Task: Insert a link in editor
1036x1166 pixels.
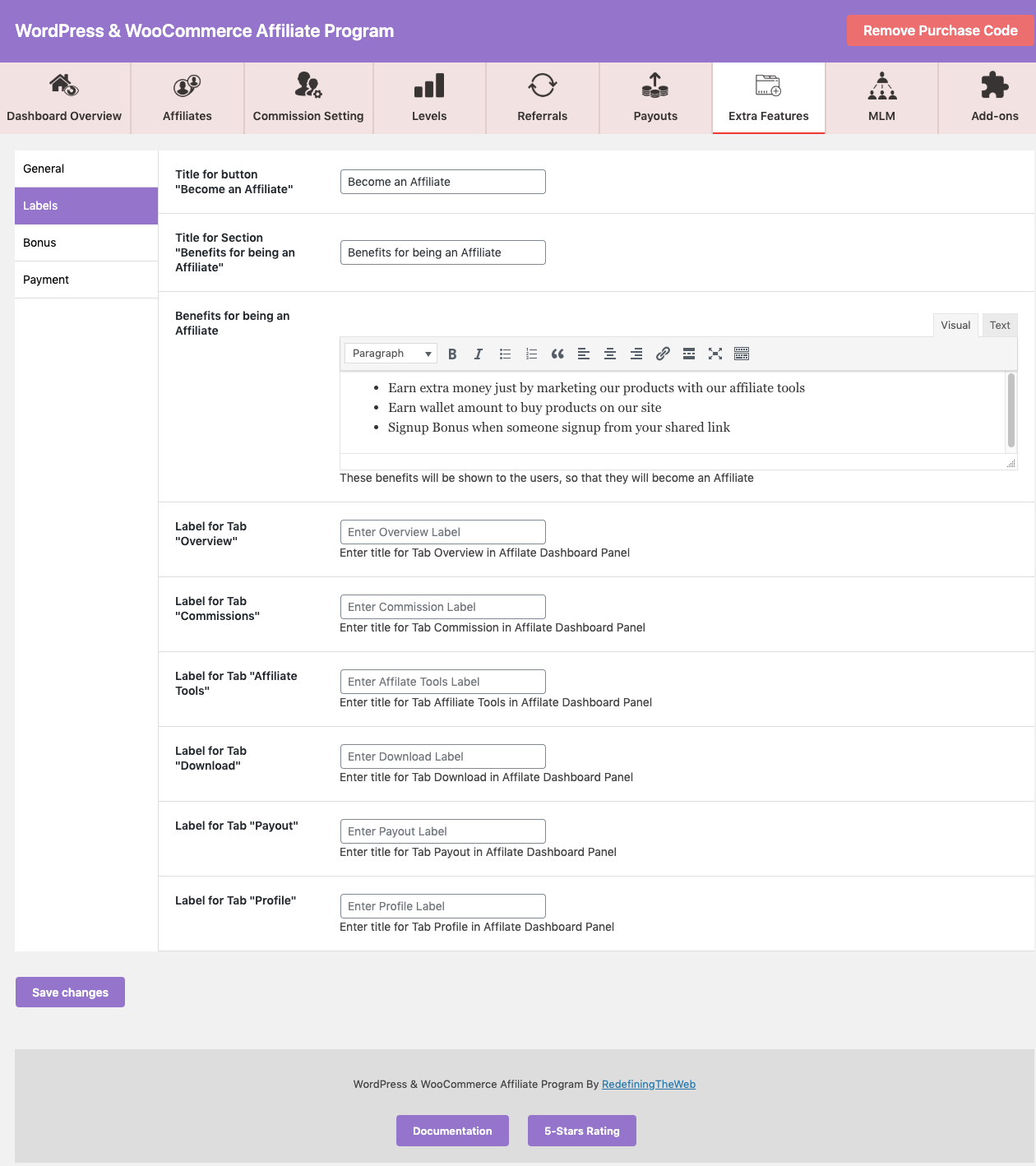Action: pos(663,354)
